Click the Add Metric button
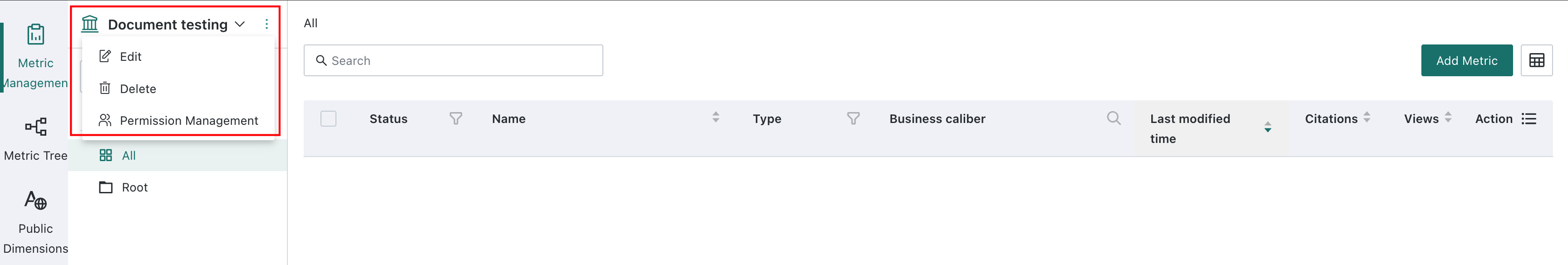1568x265 pixels. pyautogui.click(x=1466, y=60)
